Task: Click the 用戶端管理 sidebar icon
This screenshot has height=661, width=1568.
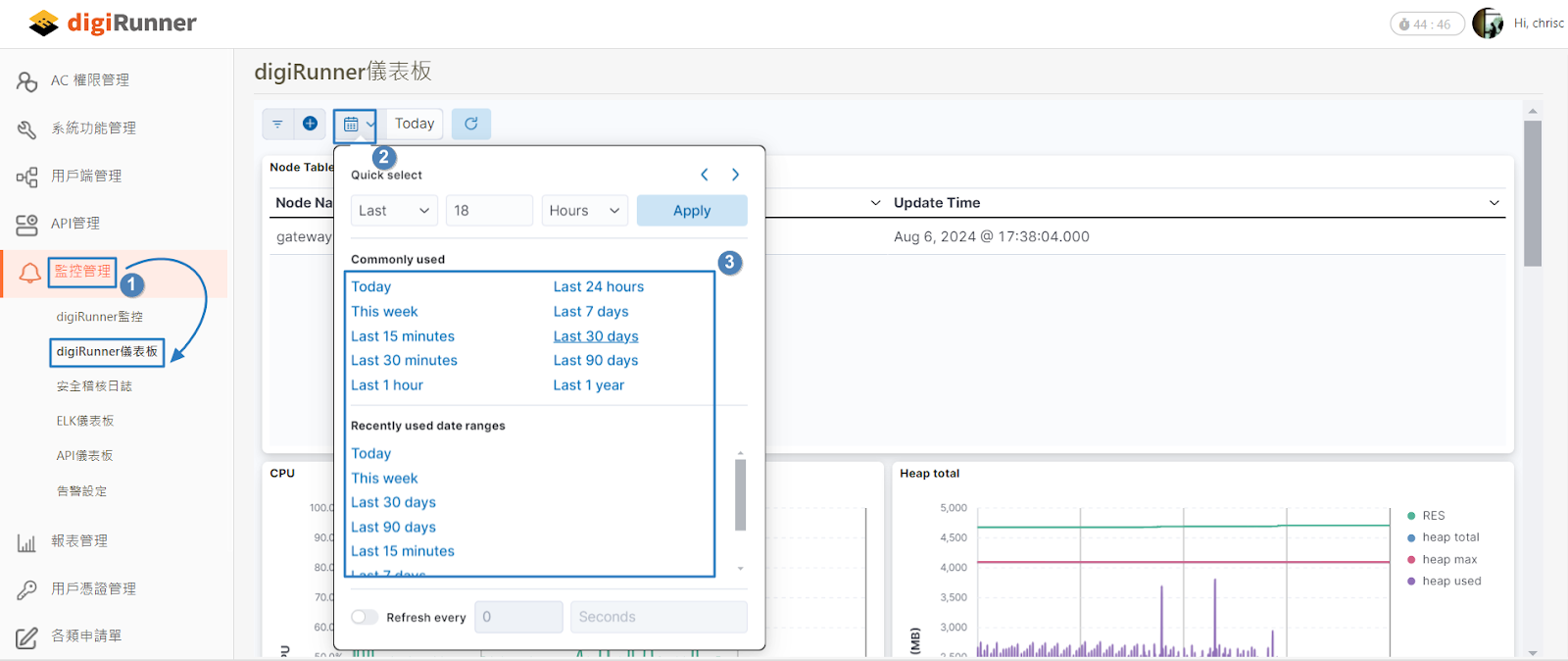Action: coord(27,177)
